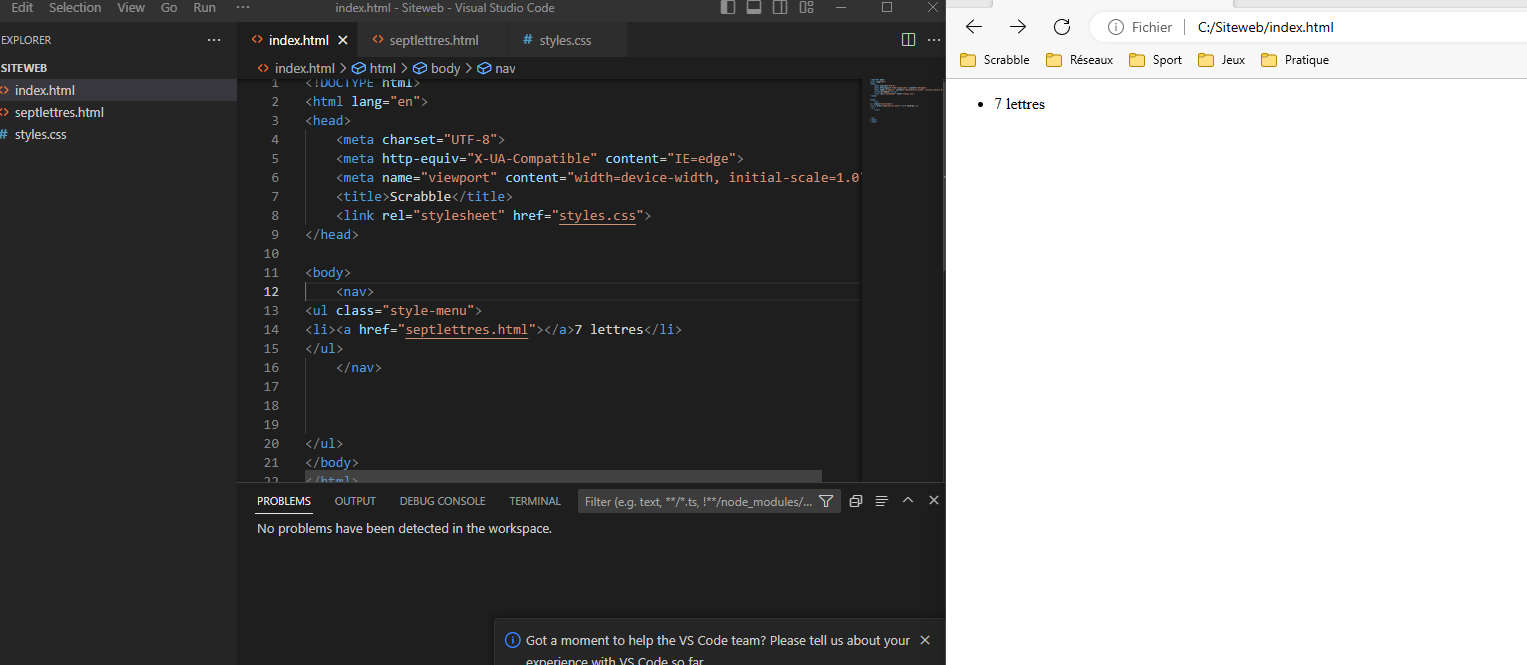
Task: Click the info icon in the notification
Action: click(513, 640)
